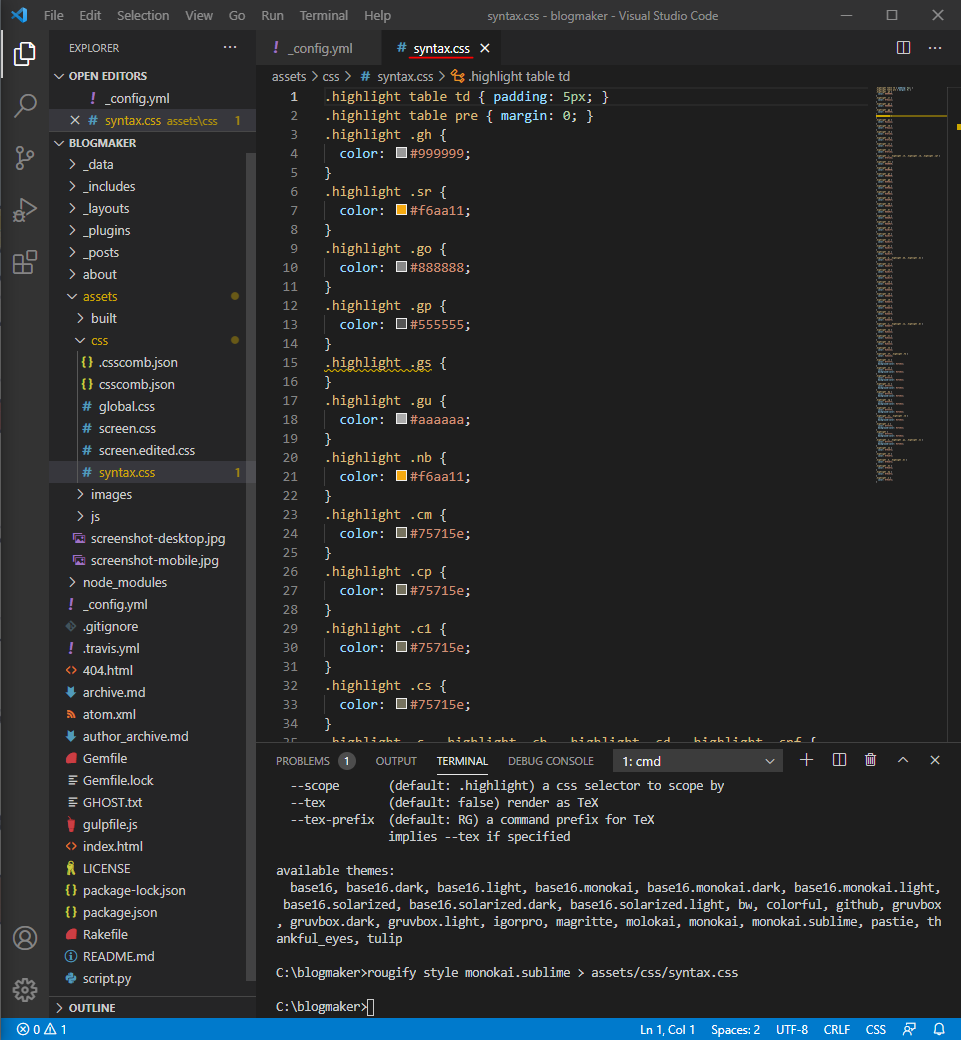Close the syntax.css editor tab

pos(485,48)
